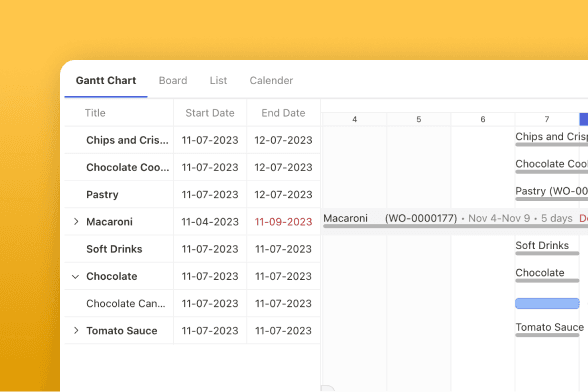Screen dimensions: 588x392
Task: Click the blue Chocolate Candy task bar
Action: (547, 303)
